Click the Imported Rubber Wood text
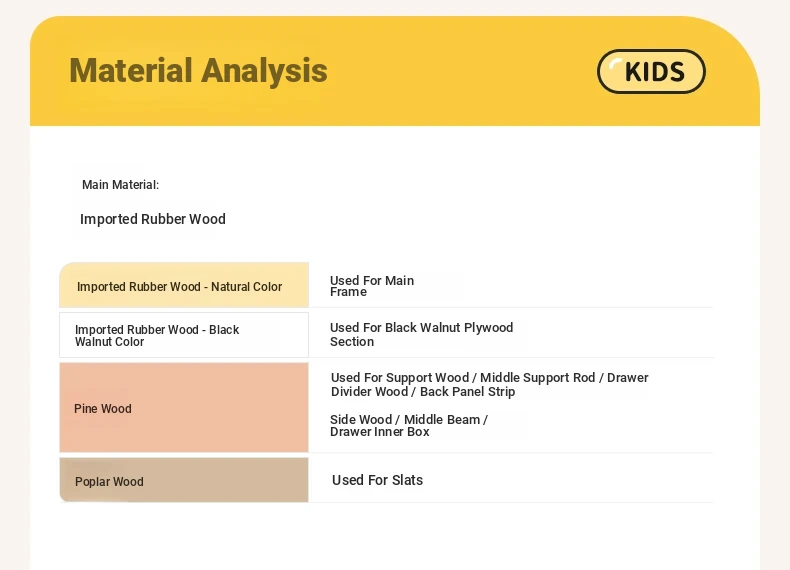 (x=153, y=219)
